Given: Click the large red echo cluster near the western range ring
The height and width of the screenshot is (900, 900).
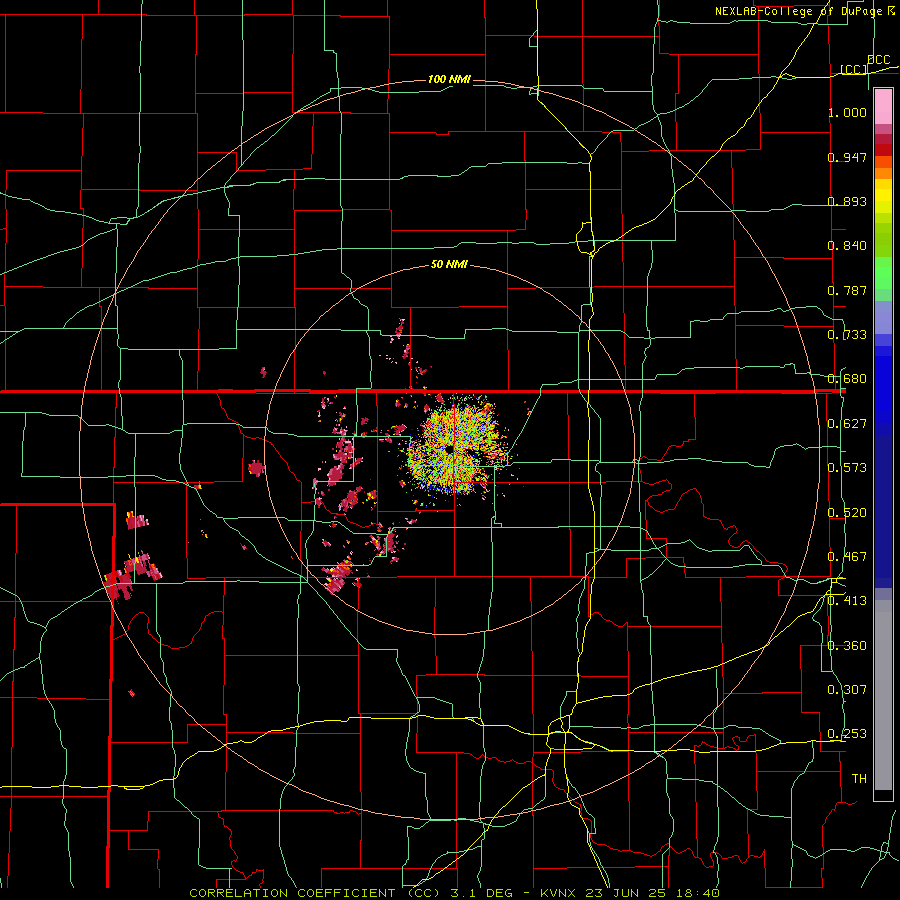Looking at the screenshot, I should [133, 574].
